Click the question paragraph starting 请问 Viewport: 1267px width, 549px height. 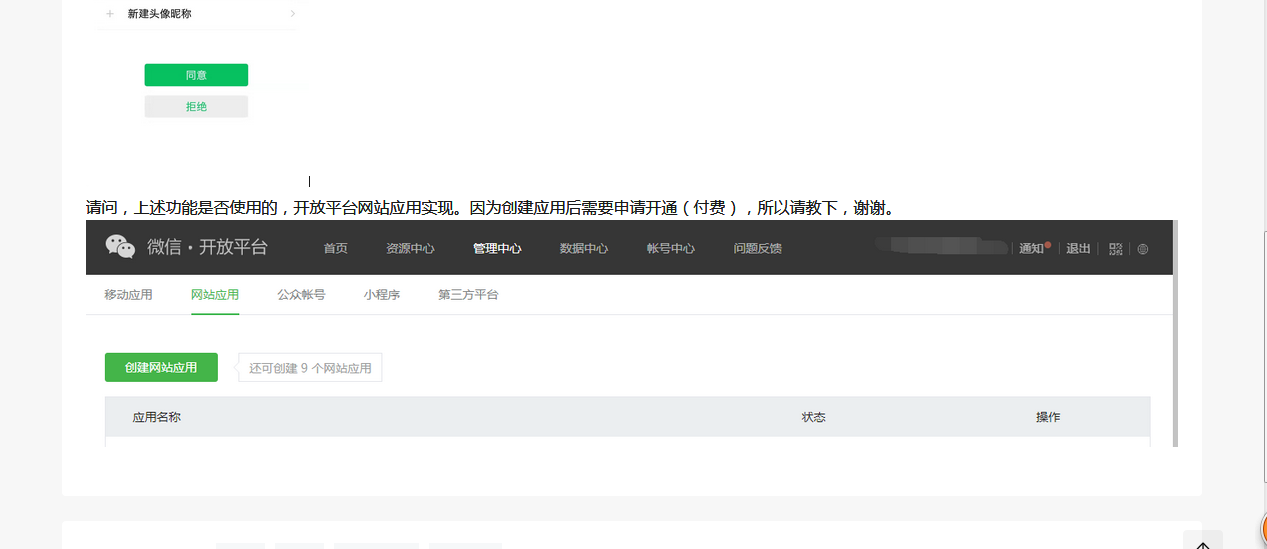(490, 208)
